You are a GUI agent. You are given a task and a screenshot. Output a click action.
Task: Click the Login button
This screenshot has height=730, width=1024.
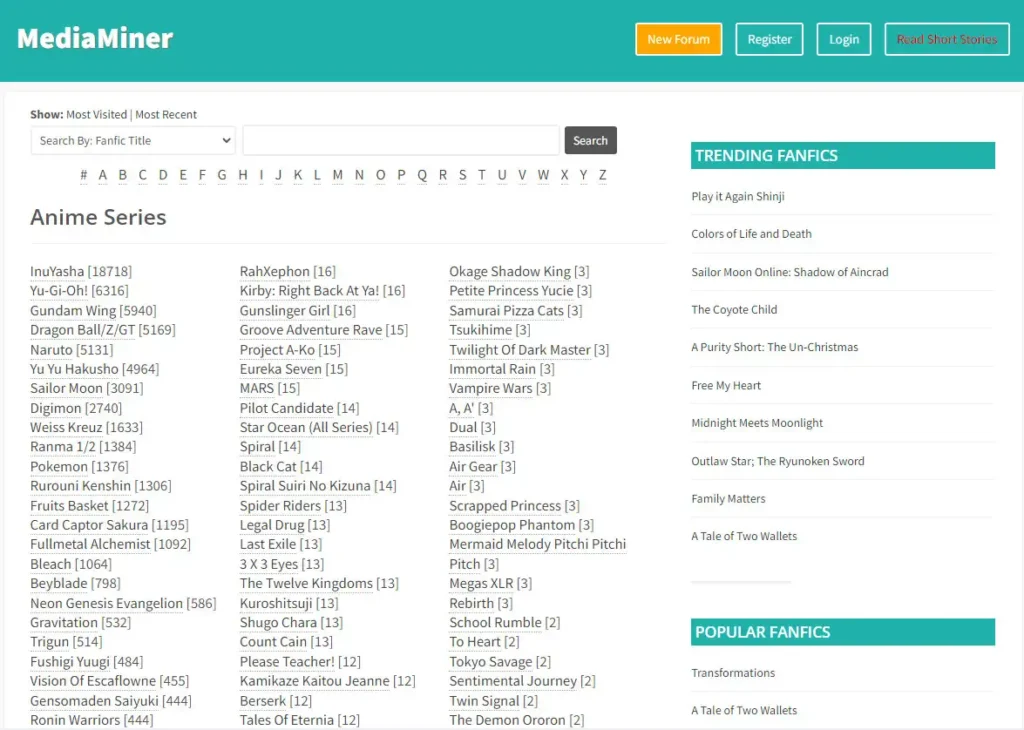tap(843, 40)
